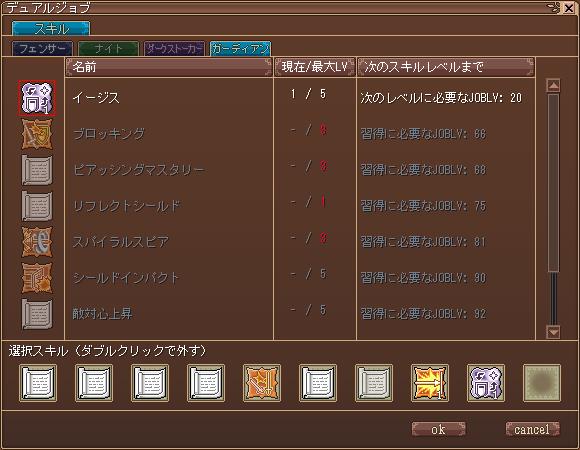Click the スパイラルスピア skill icon
Screen dimensions: 580x450
tap(37, 242)
